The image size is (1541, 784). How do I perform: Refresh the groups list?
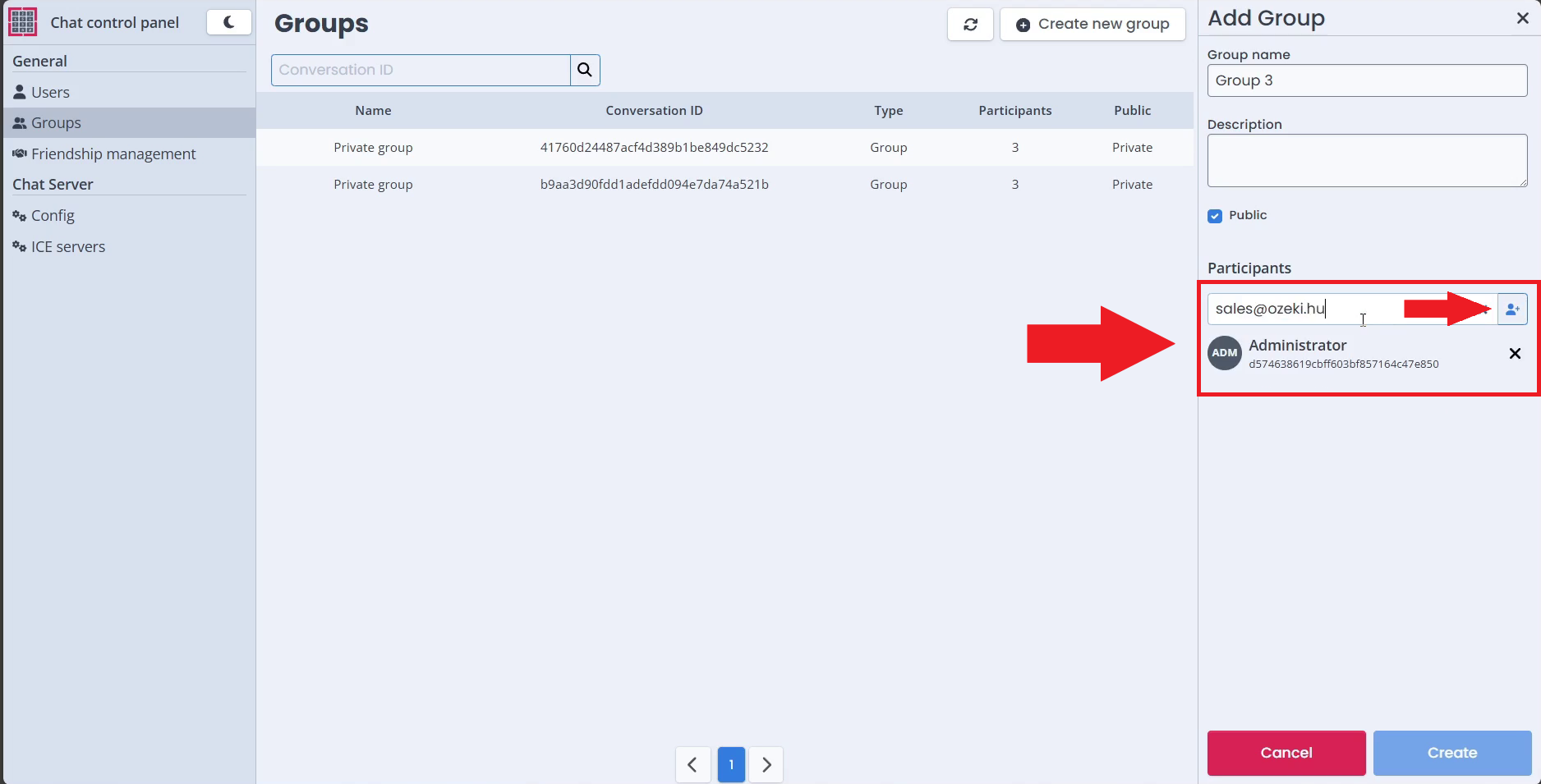click(970, 25)
